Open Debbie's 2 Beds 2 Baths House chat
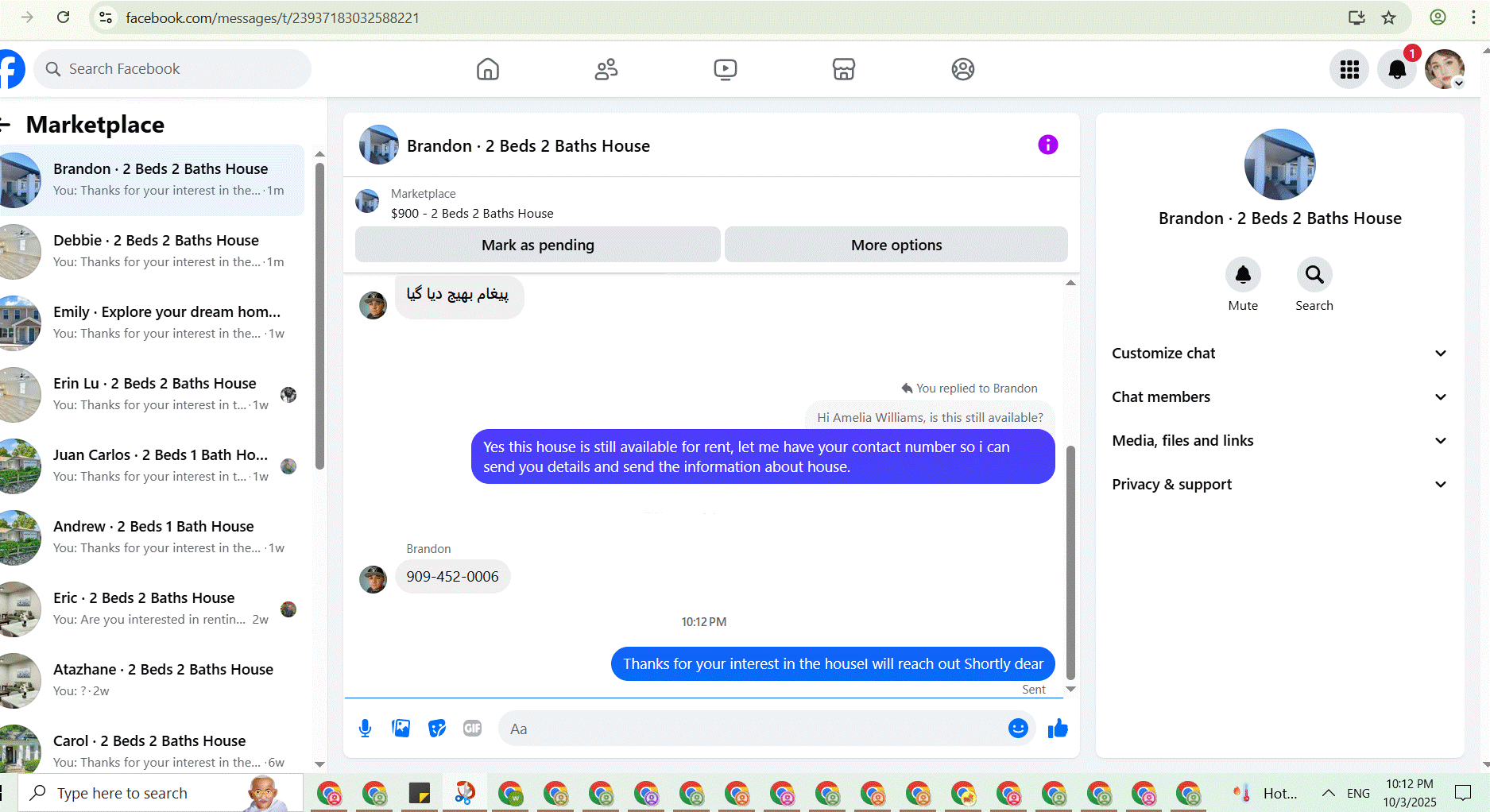Viewport: 1490px width, 812px height. coord(151,252)
